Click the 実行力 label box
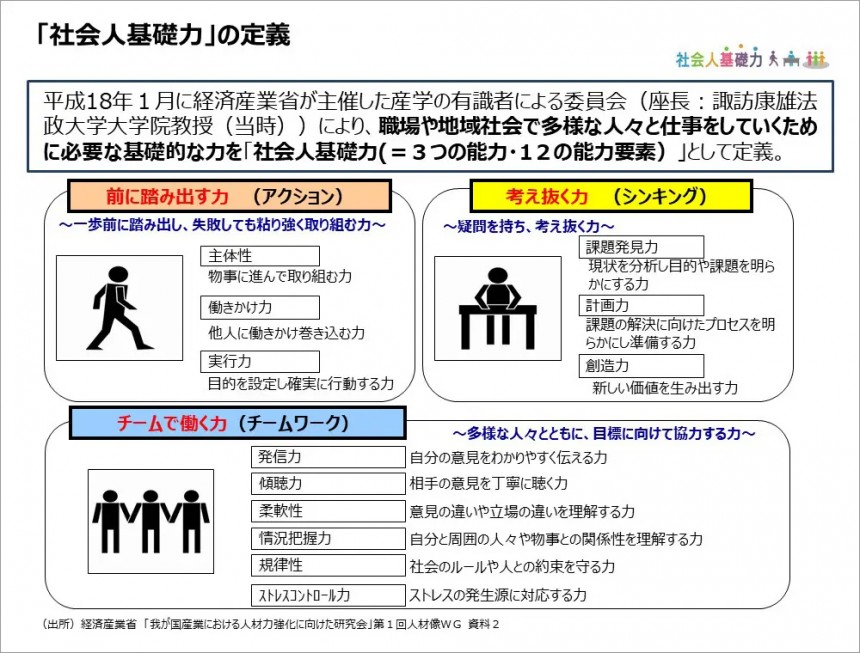Image resolution: width=860 pixels, height=653 pixels. [260, 361]
